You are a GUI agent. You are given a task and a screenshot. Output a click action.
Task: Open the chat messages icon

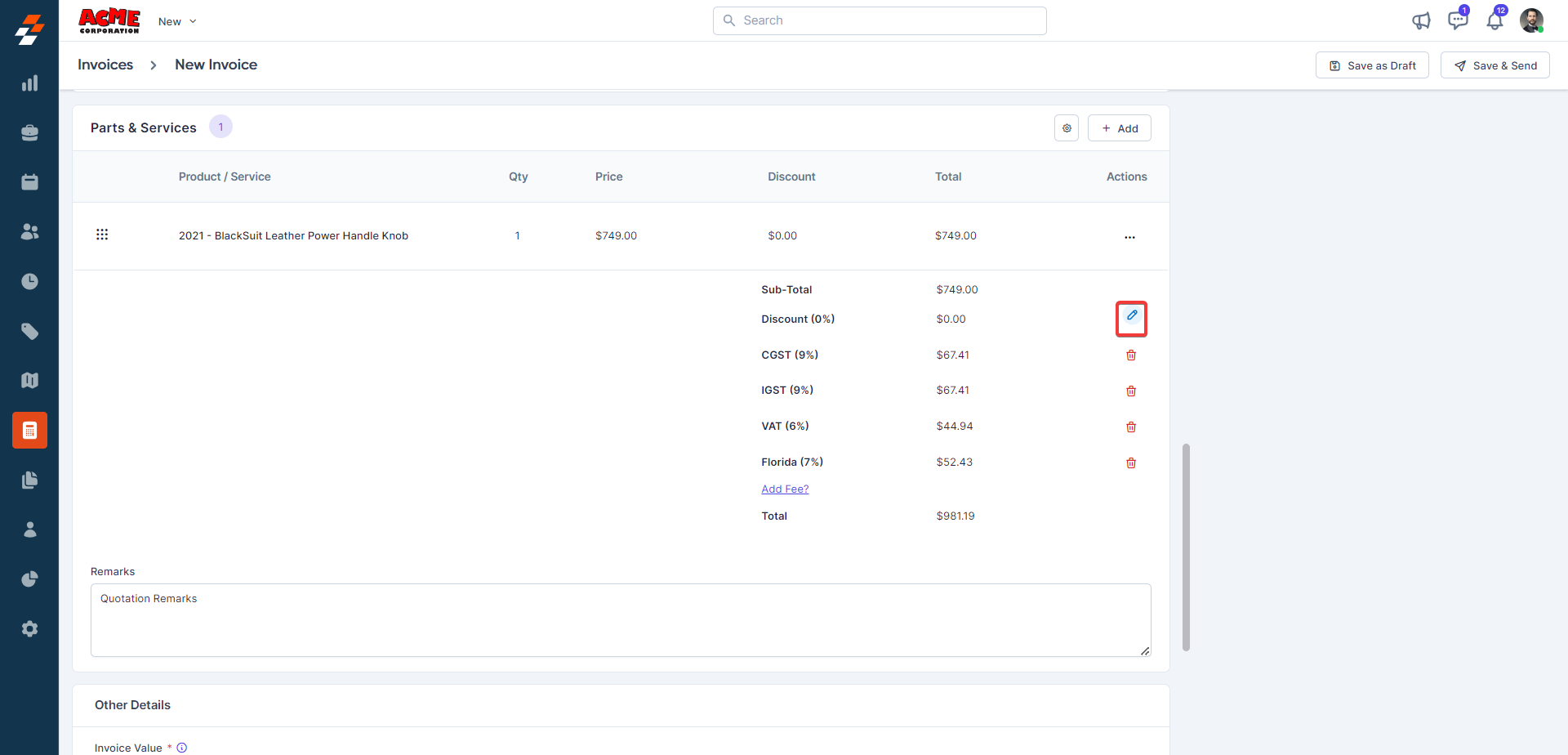coord(1457,21)
